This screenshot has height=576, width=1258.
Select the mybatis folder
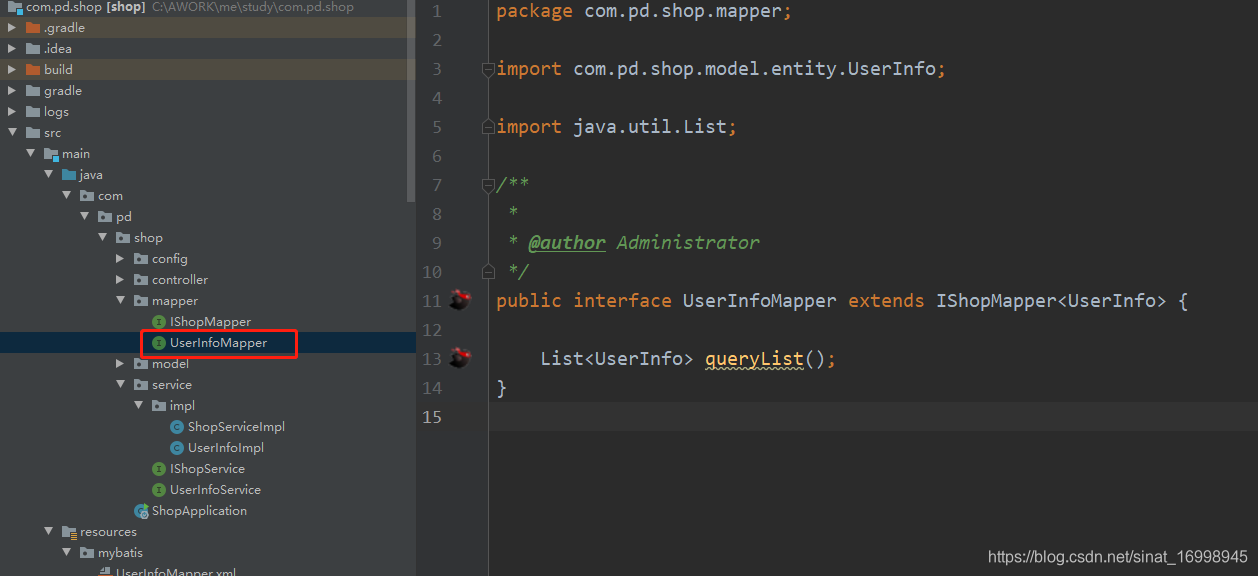(120, 552)
